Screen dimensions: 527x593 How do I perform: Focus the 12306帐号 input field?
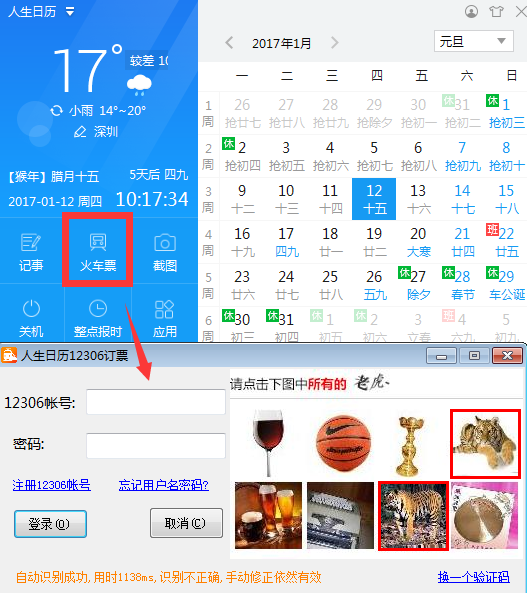click(156, 402)
